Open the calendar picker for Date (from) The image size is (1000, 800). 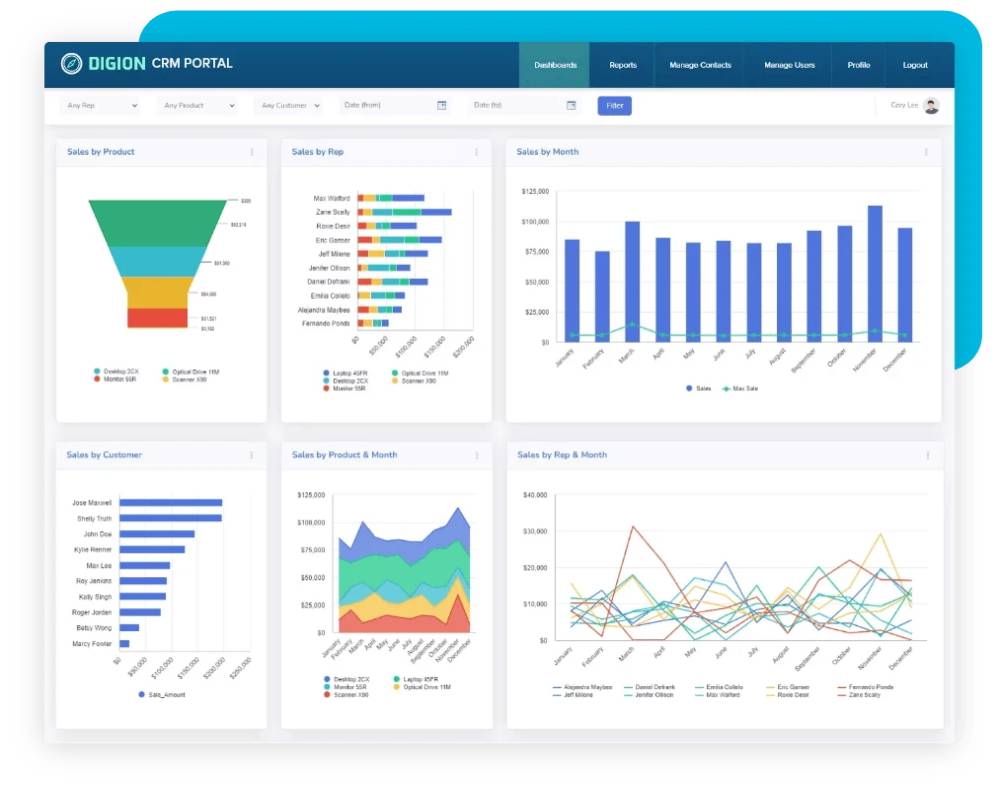click(x=441, y=105)
